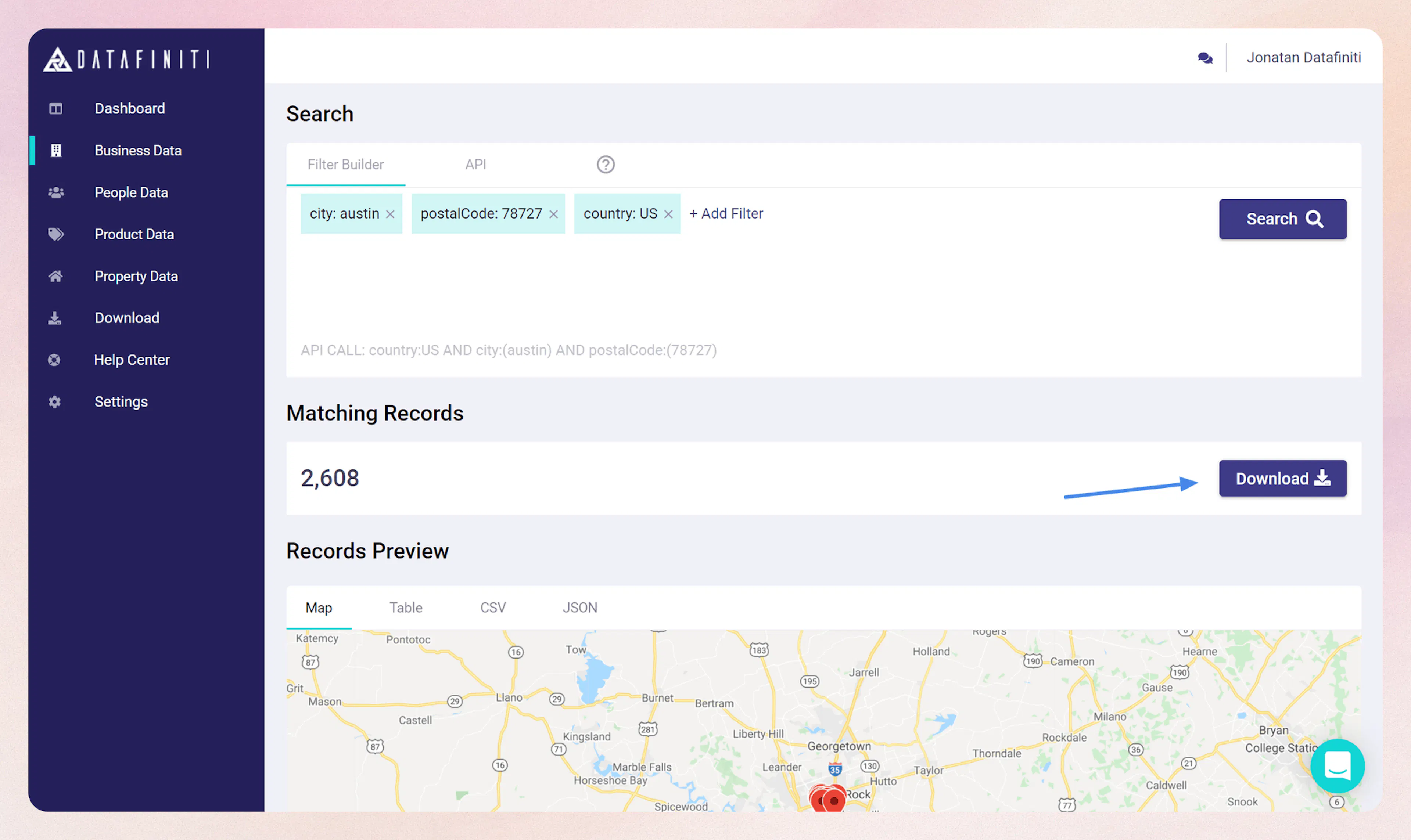Click the Download sidebar icon
1411x840 pixels.
[x=54, y=318]
